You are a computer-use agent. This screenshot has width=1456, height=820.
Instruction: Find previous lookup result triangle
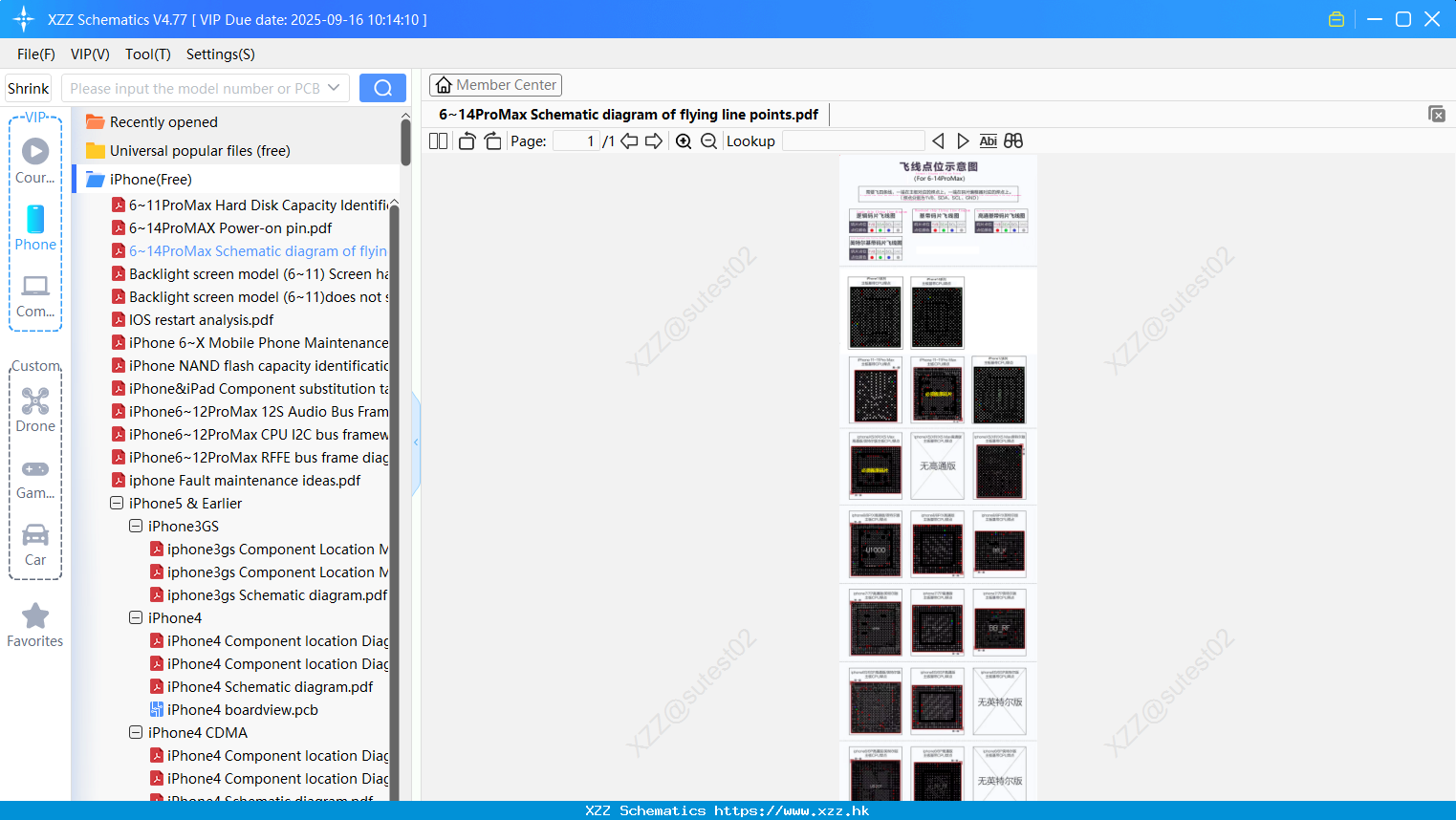click(x=938, y=141)
